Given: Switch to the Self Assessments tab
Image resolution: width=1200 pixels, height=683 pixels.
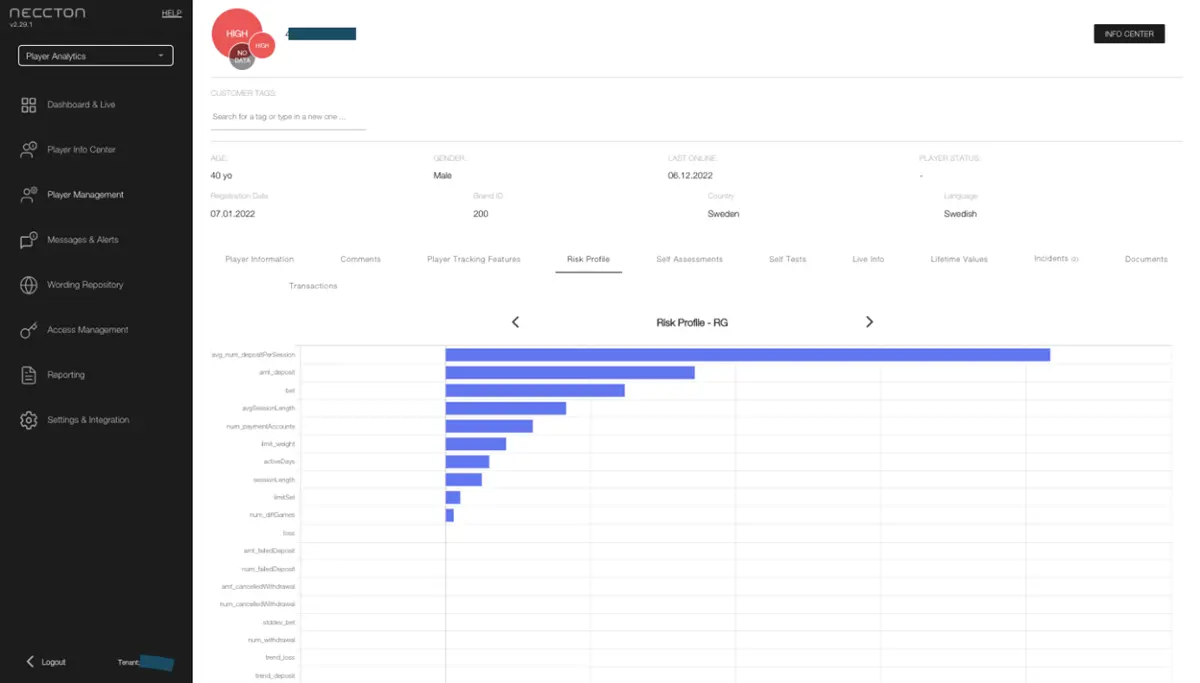Looking at the screenshot, I should tap(689, 259).
